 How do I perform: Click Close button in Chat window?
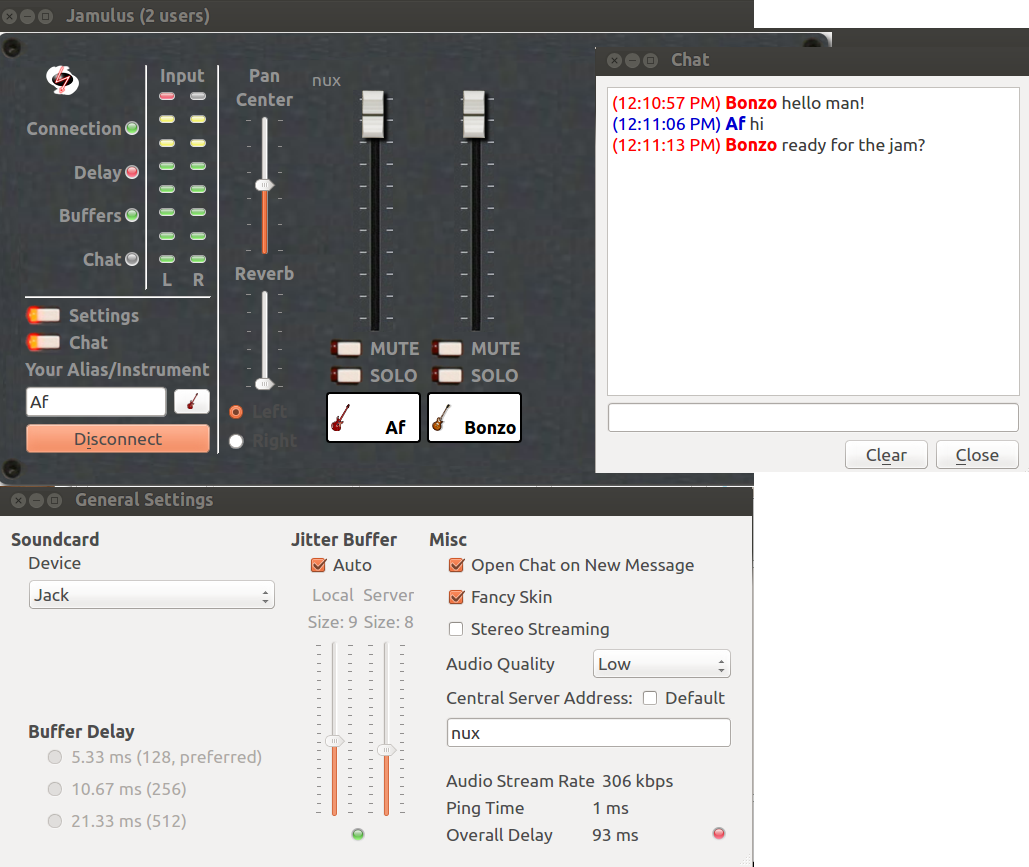pyautogui.click(x=977, y=455)
